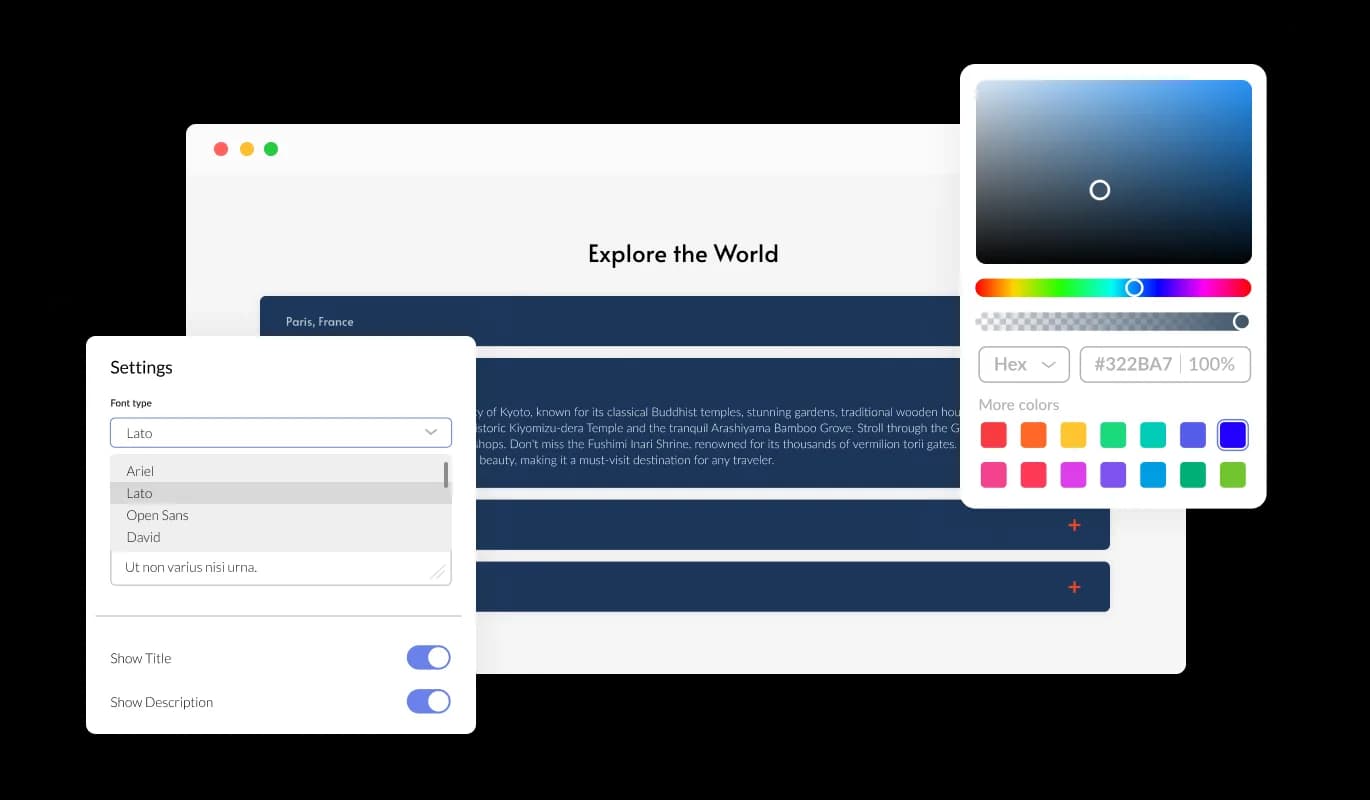Open the Font type dropdown

[x=280, y=432]
